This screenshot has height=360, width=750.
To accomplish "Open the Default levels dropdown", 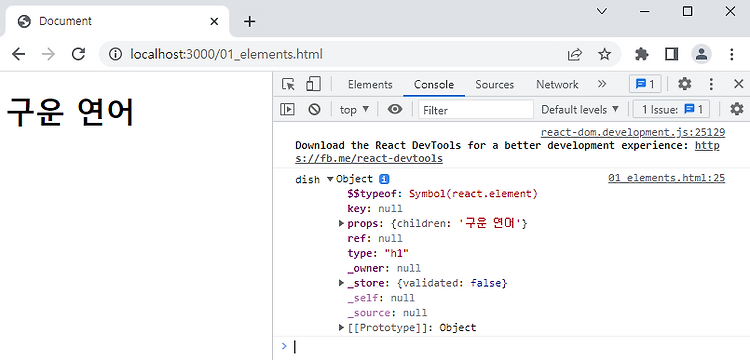I will (580, 109).
